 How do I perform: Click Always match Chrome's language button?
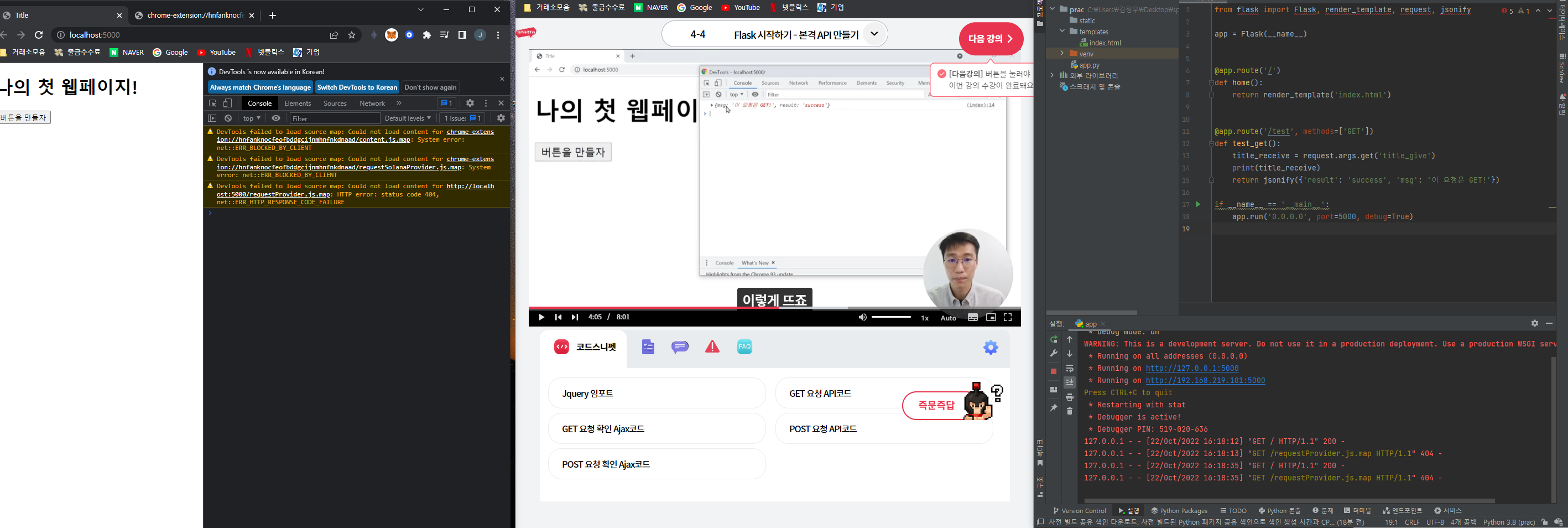pos(261,87)
